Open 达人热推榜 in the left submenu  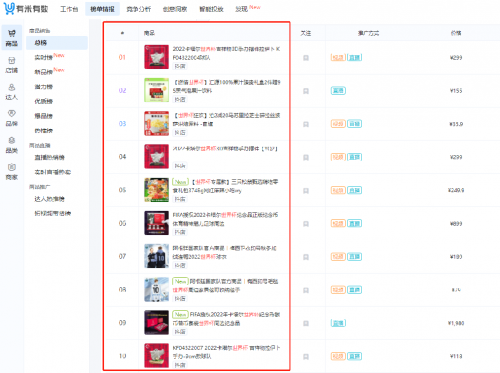click(x=50, y=199)
